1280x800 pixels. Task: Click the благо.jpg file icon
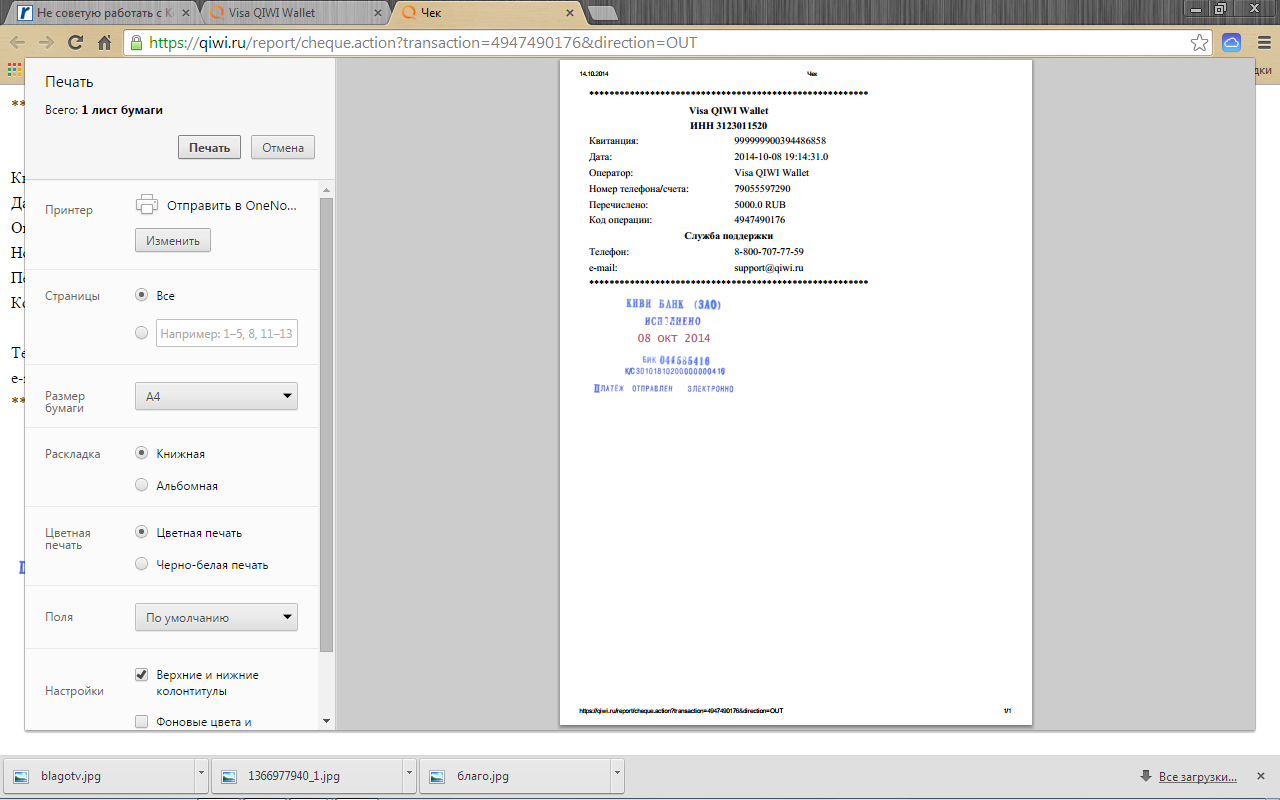(x=436, y=776)
